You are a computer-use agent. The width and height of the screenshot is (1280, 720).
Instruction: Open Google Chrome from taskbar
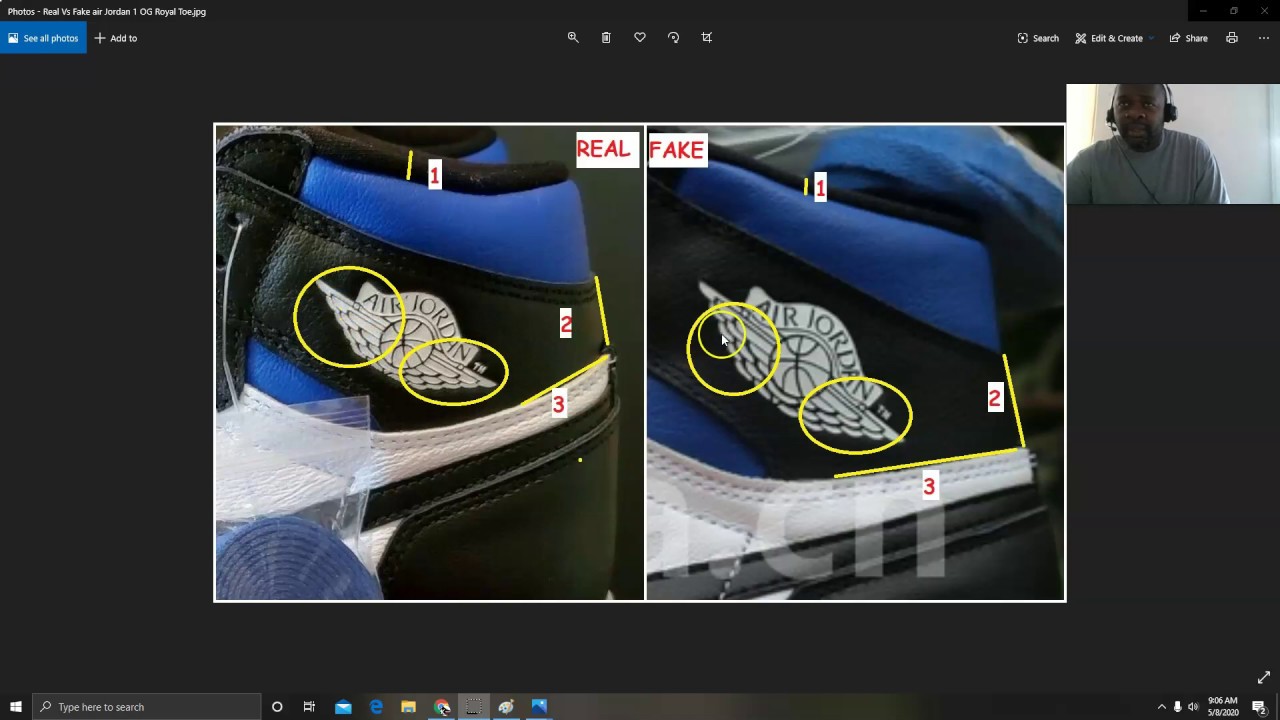[x=442, y=707]
